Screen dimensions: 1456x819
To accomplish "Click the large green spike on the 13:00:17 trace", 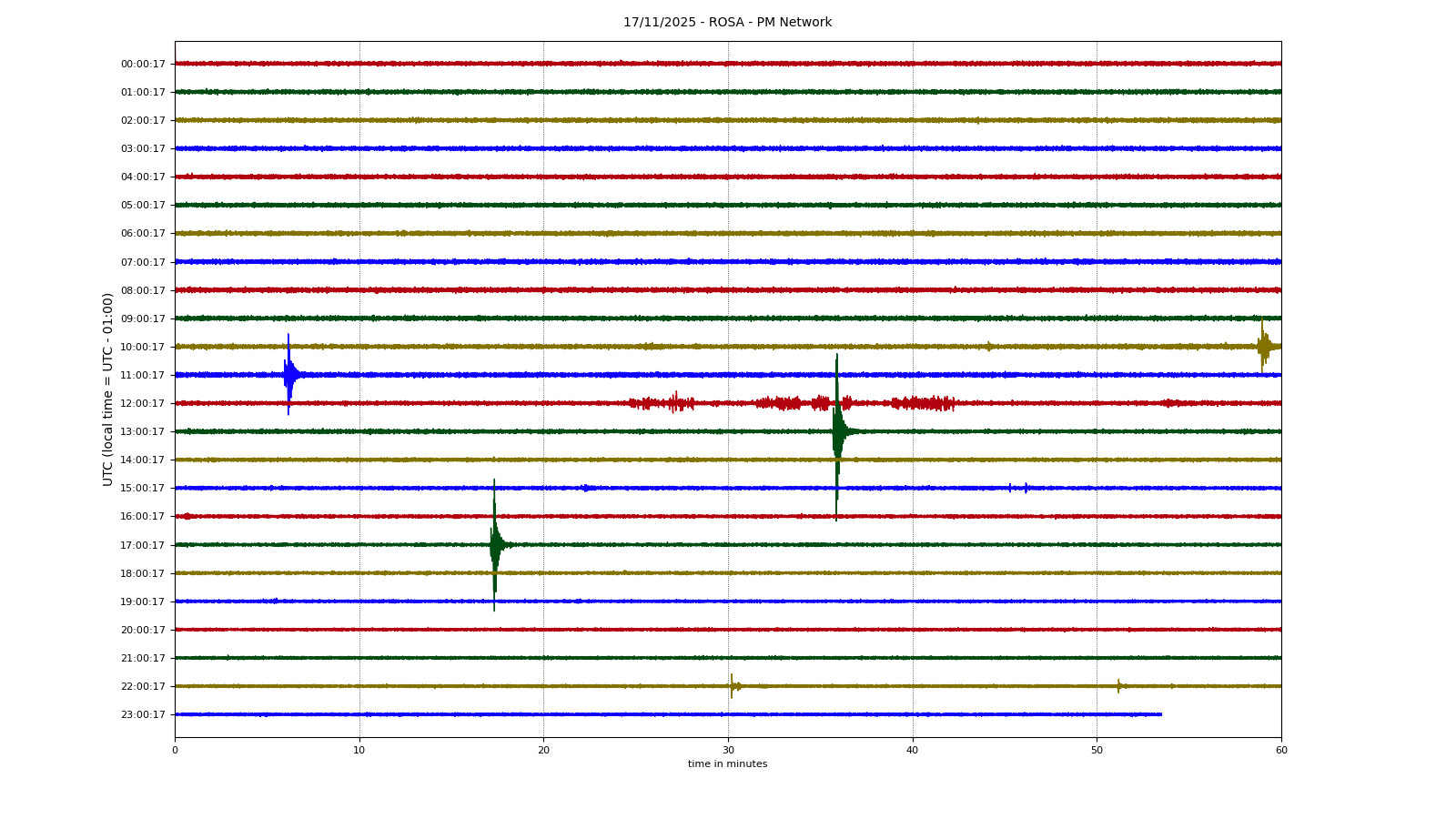I will tap(837, 431).
